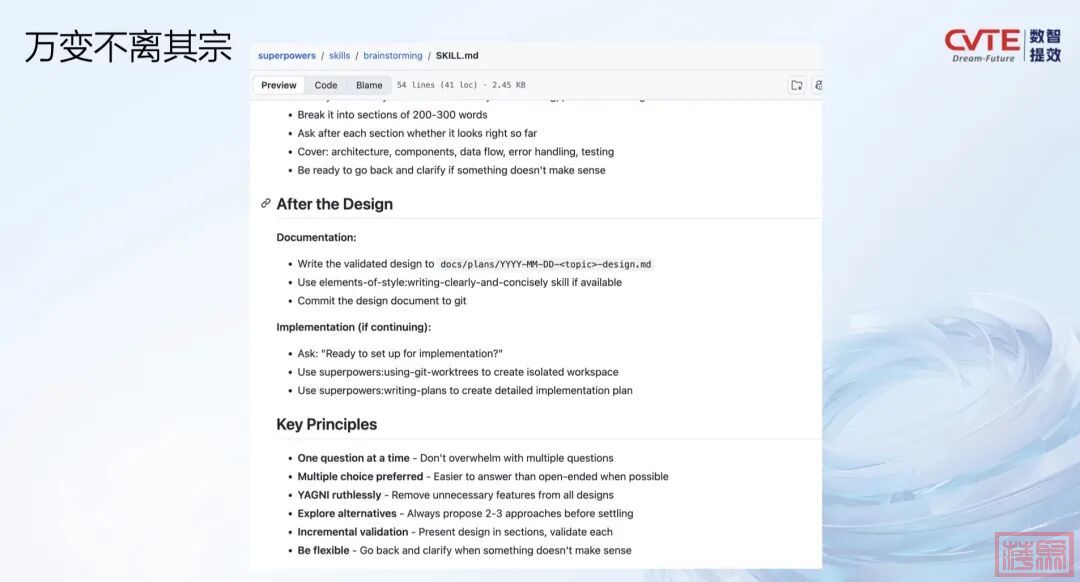Click the Documentation subheading
This screenshot has width=1080, height=582.
pos(316,238)
